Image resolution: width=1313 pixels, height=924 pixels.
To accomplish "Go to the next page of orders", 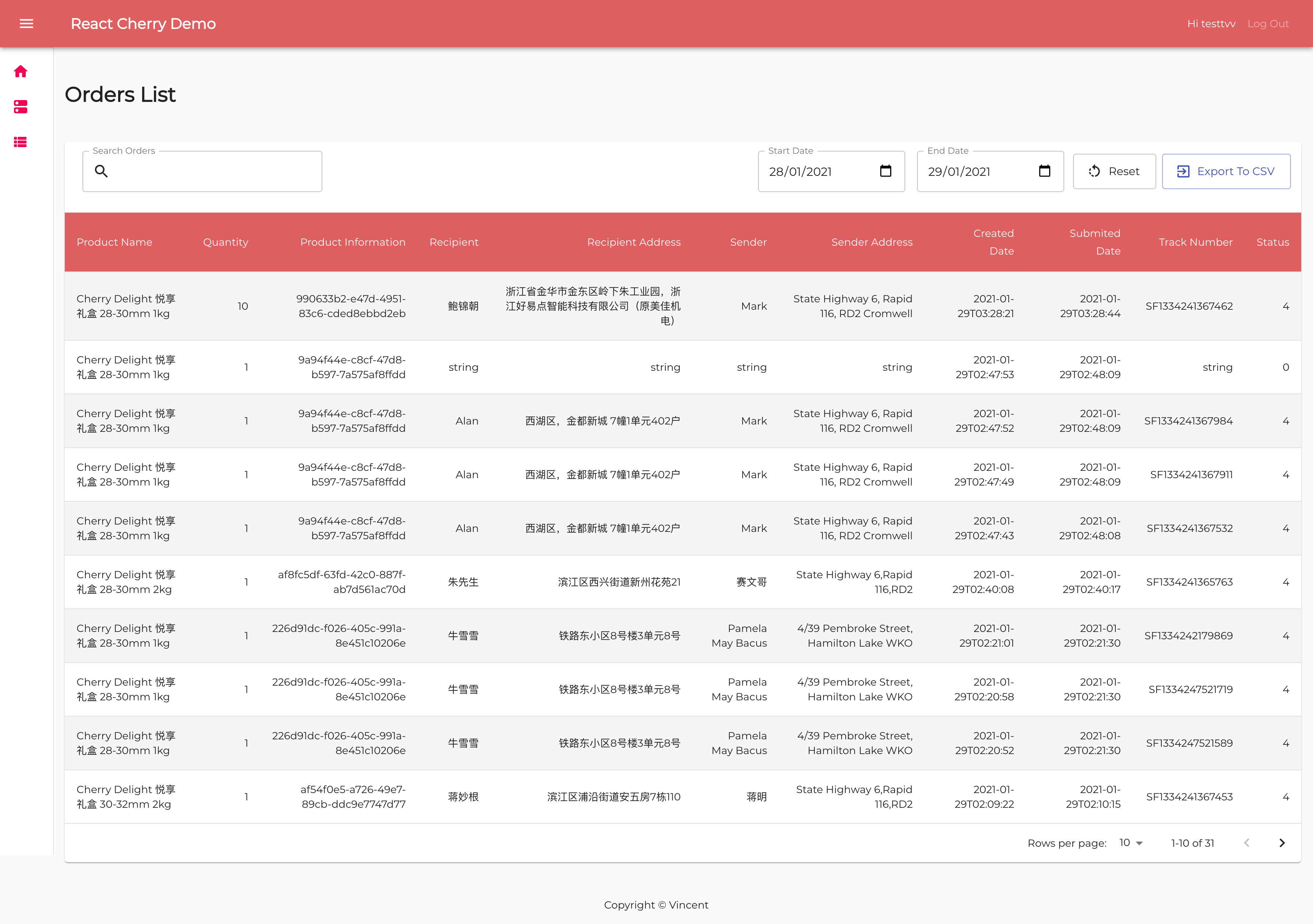I will tap(1282, 843).
